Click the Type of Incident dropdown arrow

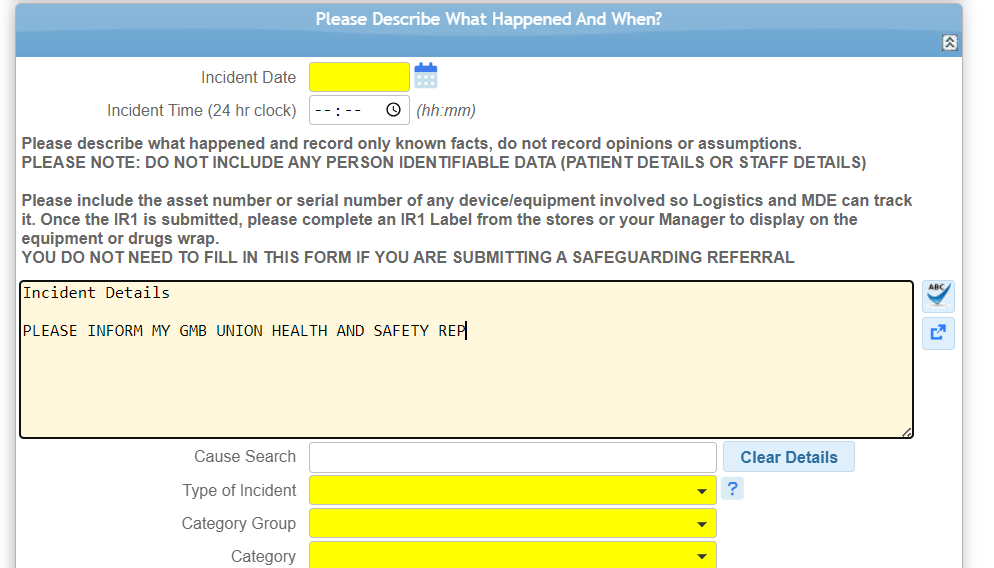[x=702, y=491]
